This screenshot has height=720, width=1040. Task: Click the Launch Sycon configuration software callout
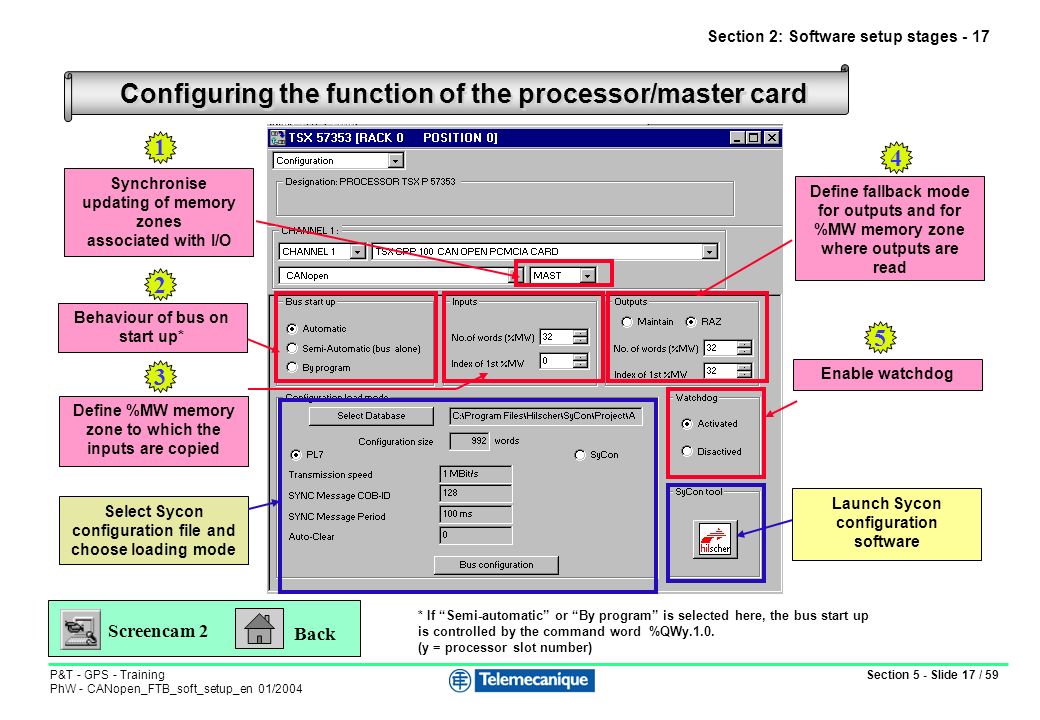(x=886, y=523)
